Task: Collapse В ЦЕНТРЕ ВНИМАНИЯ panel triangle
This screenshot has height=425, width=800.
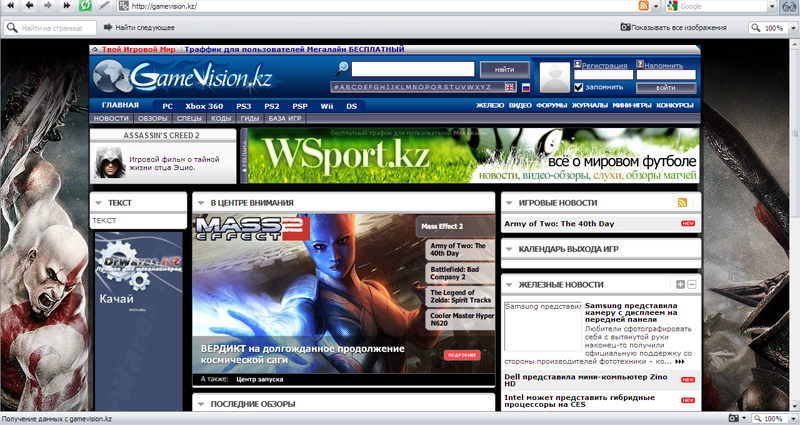Action: tap(201, 203)
